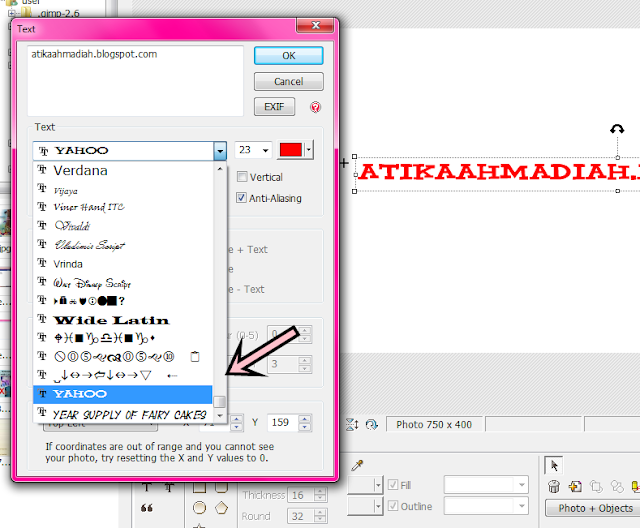
Task: Click the Photo + Objects button
Action: (x=595, y=508)
